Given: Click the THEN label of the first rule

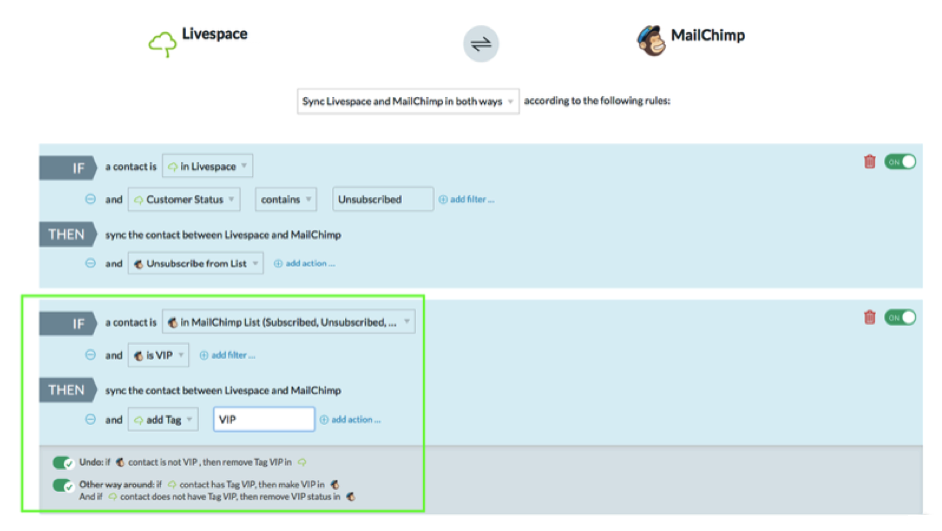Looking at the screenshot, I should pos(68,234).
